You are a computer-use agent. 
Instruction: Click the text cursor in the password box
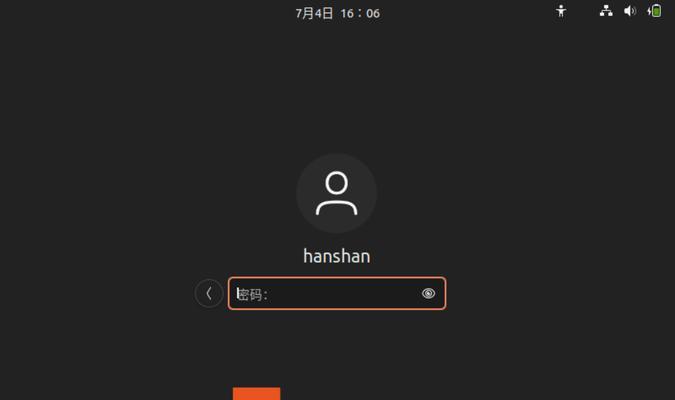tap(237, 294)
